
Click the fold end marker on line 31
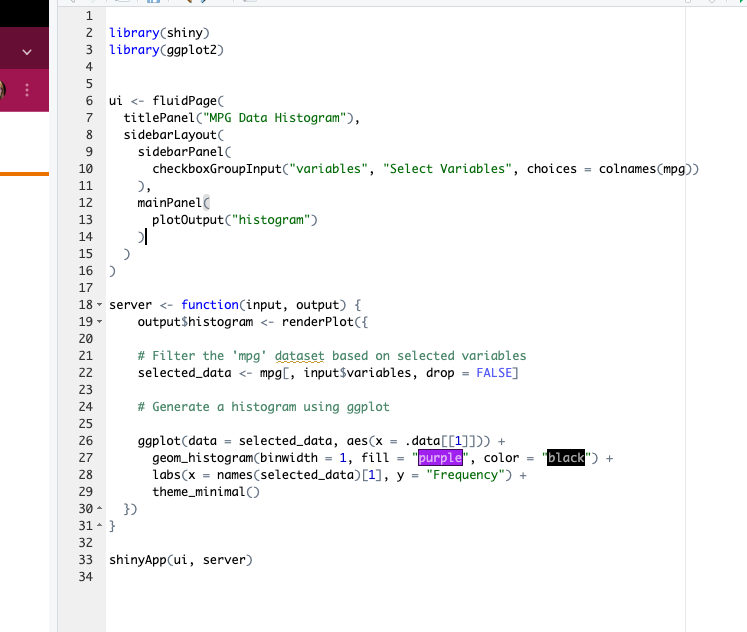[99, 525]
